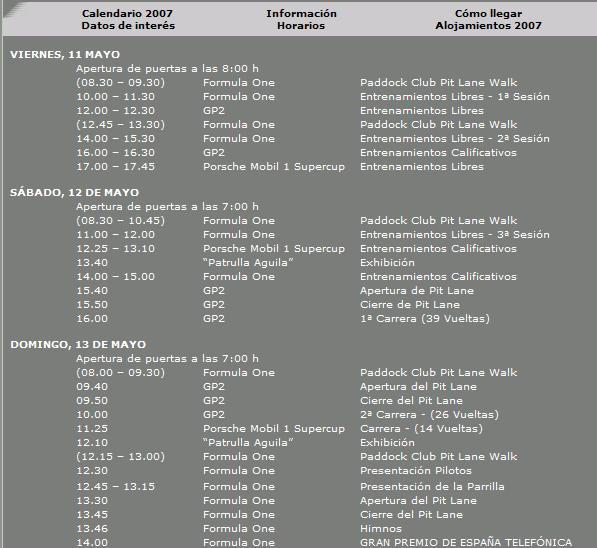Viewport: 597px width, 548px height.
Task: Click 'Patrulla Aguila' in the 13.40 row
Action: [x=248, y=263]
